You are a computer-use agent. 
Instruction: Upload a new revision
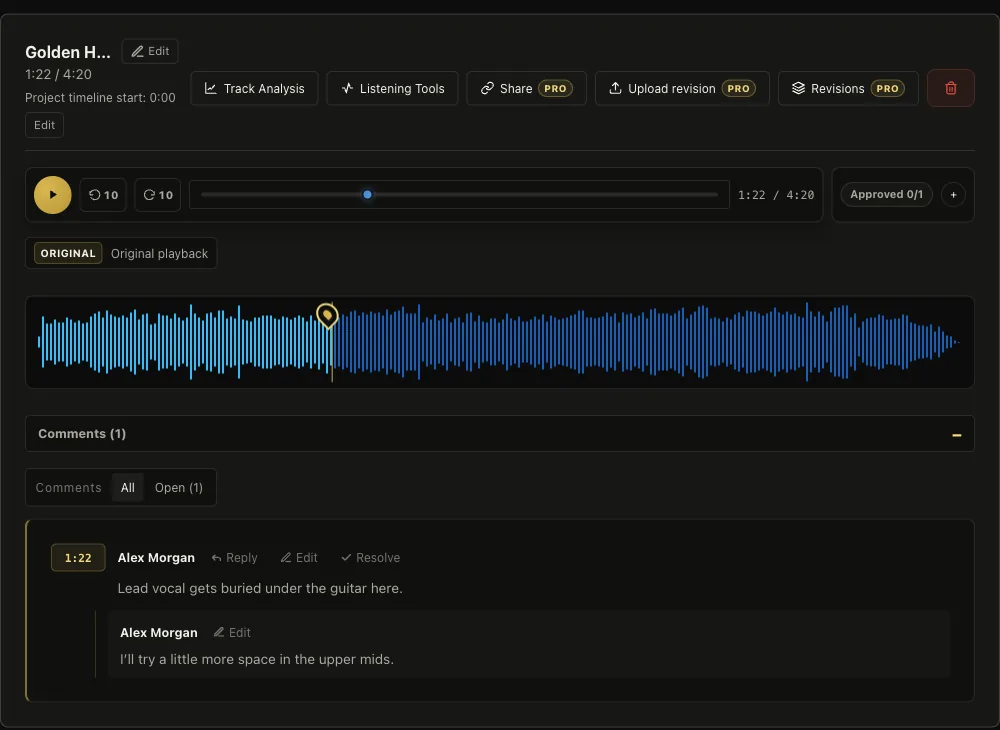(682, 89)
